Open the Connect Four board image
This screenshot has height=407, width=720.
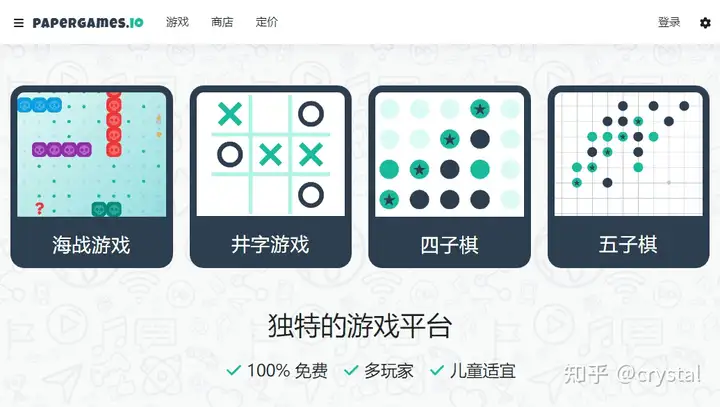pyautogui.click(x=450, y=154)
